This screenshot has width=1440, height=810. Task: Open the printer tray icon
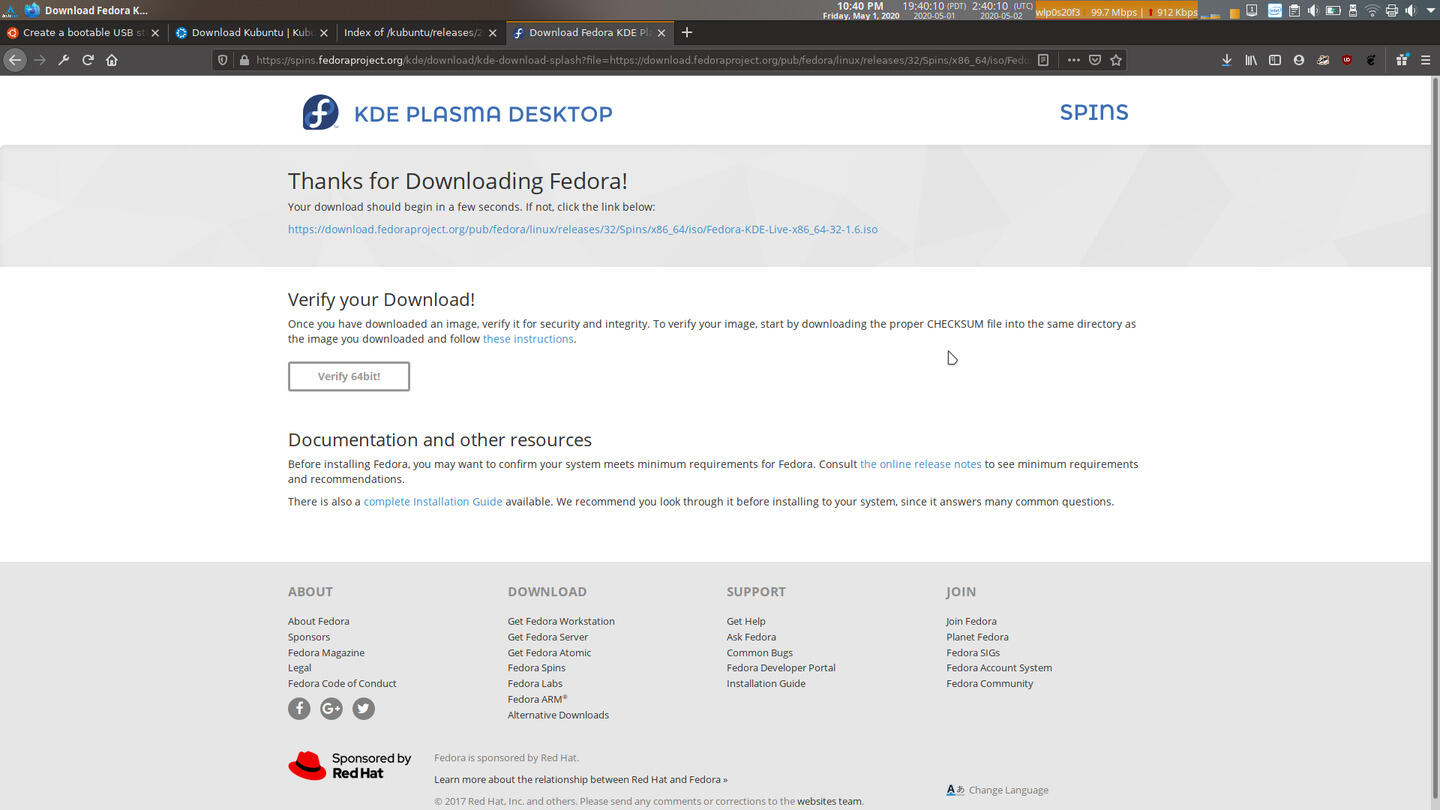(1392, 11)
